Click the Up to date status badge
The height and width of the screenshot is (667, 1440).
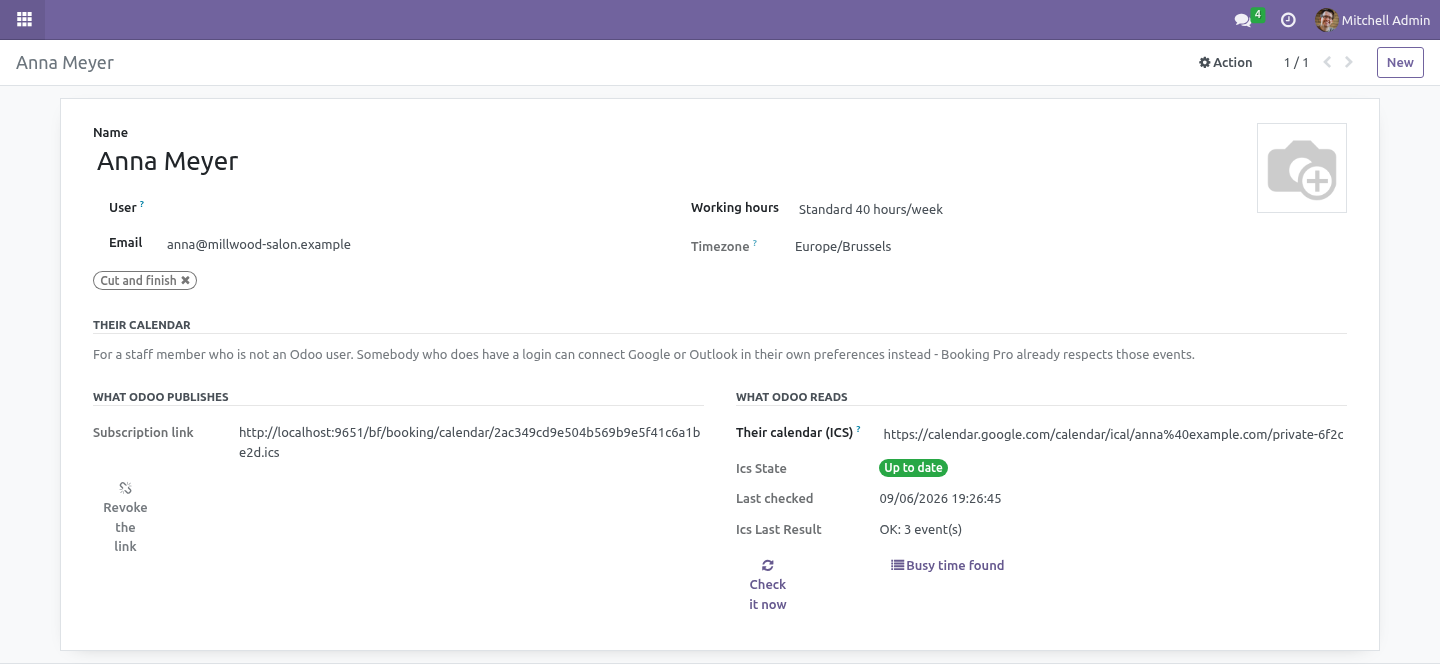pyautogui.click(x=913, y=468)
